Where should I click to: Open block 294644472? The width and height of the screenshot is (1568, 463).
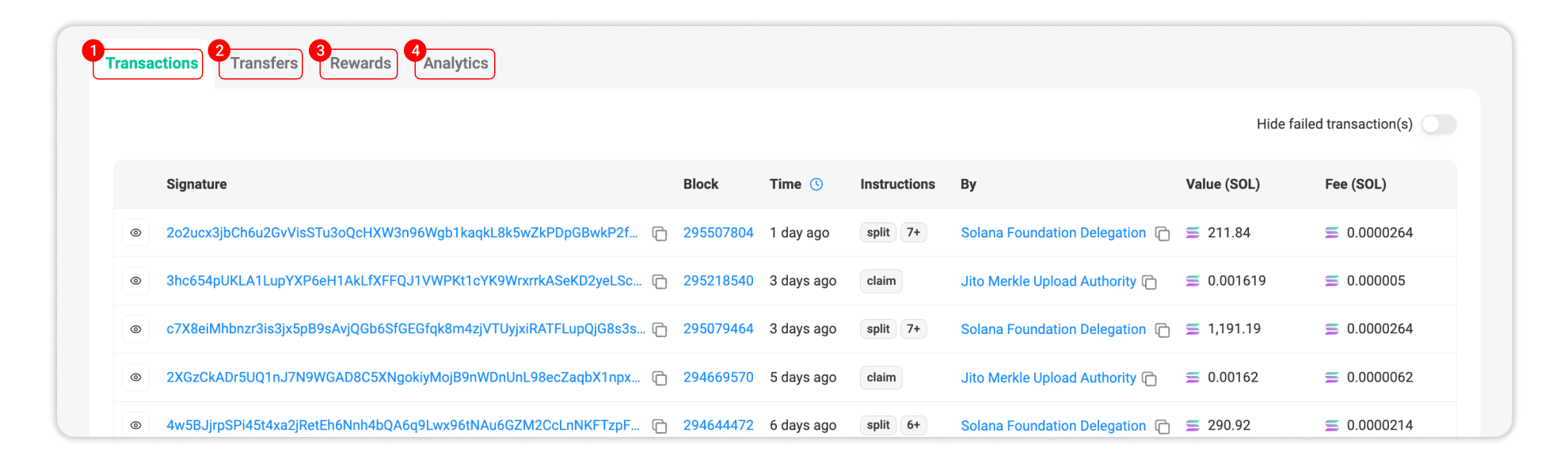[718, 425]
